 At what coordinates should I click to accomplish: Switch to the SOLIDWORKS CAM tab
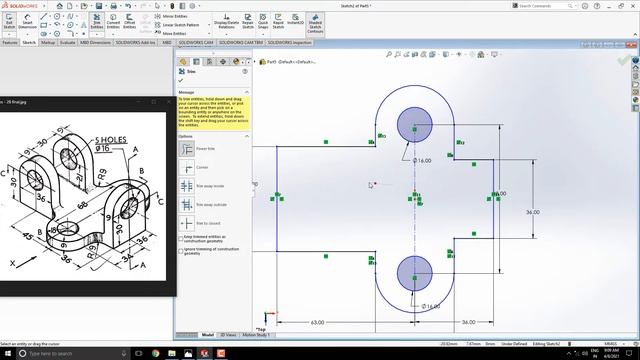point(196,42)
